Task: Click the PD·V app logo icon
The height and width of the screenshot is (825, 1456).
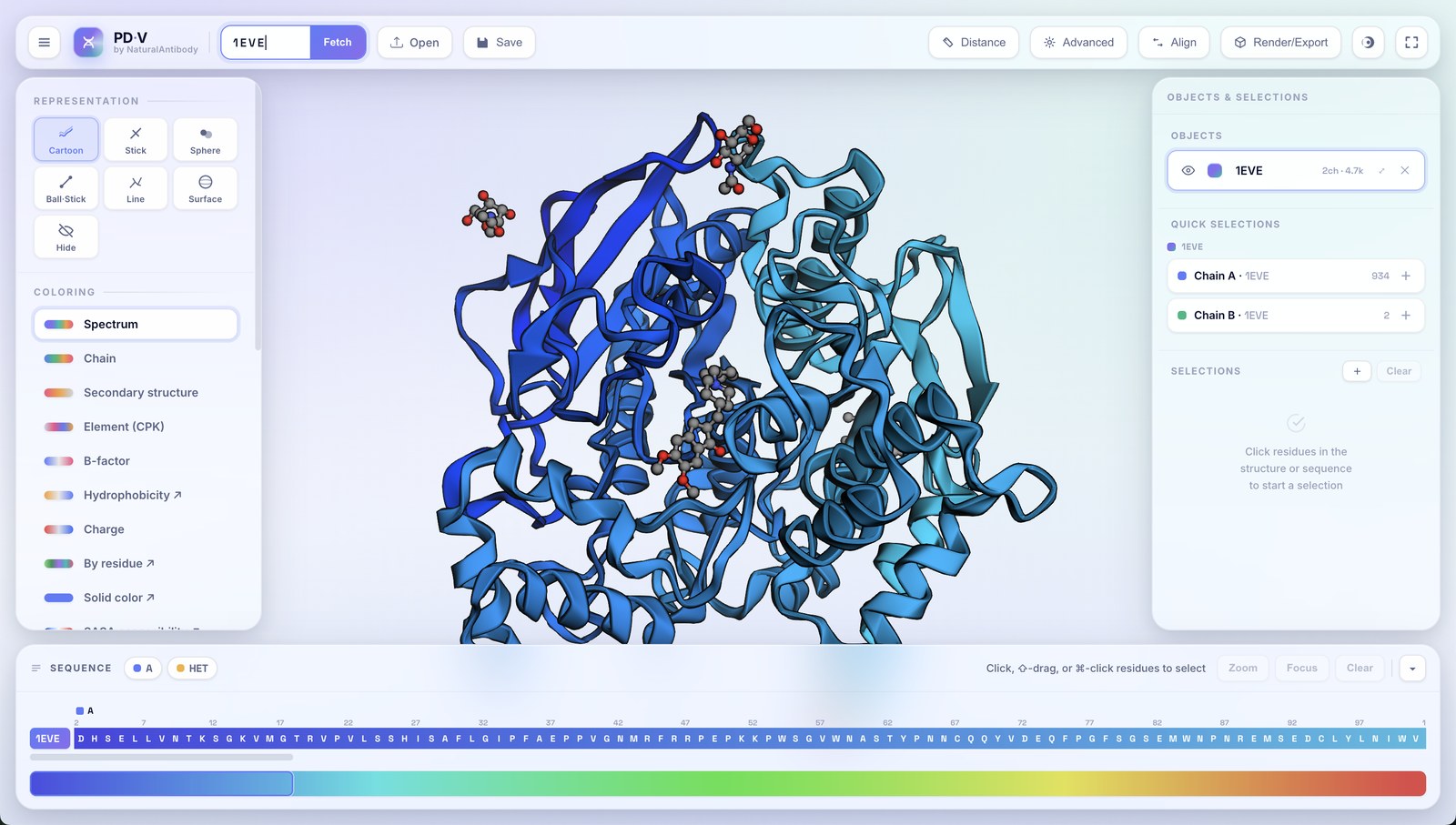Action: click(x=88, y=42)
